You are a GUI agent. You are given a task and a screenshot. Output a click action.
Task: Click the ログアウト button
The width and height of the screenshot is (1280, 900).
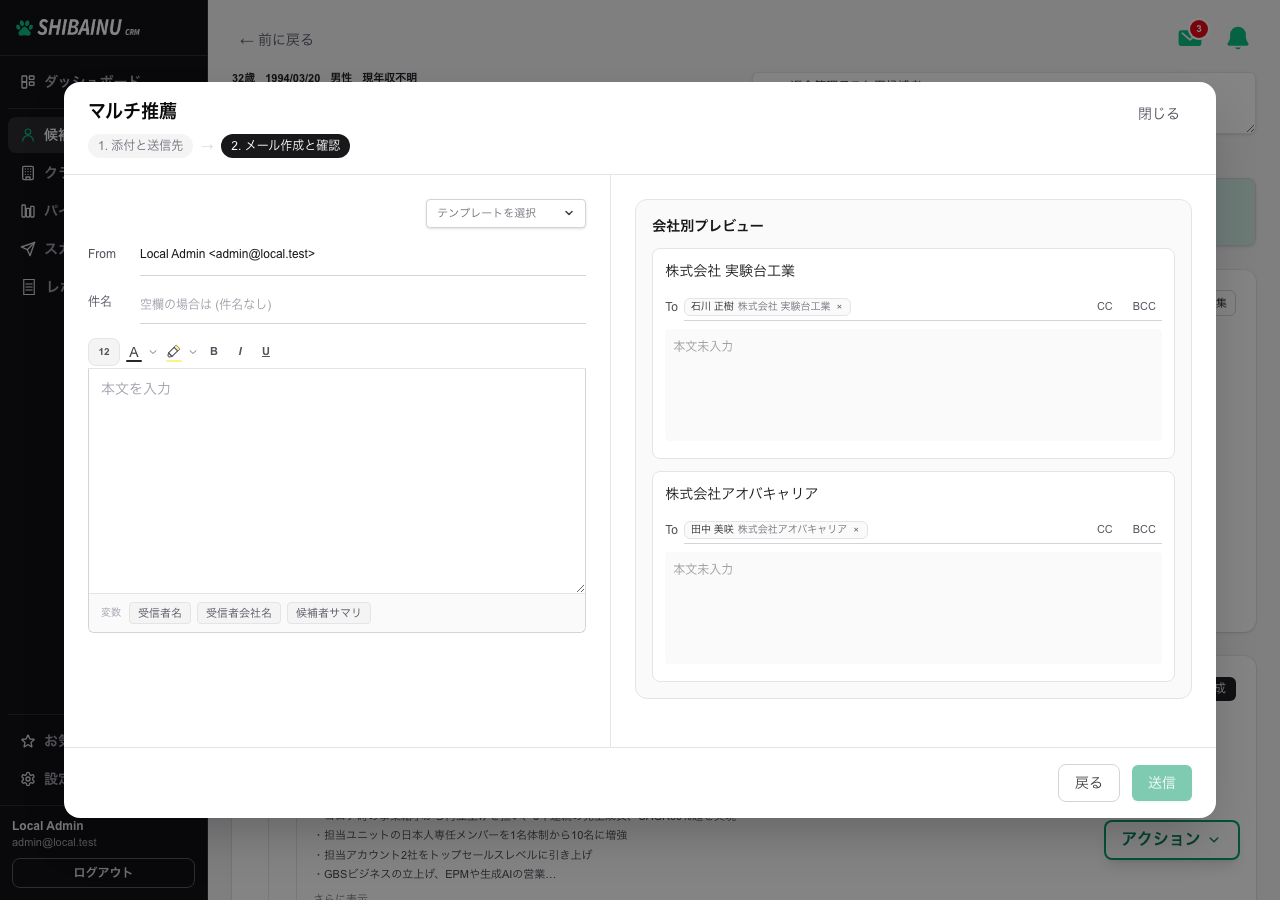(x=103, y=873)
